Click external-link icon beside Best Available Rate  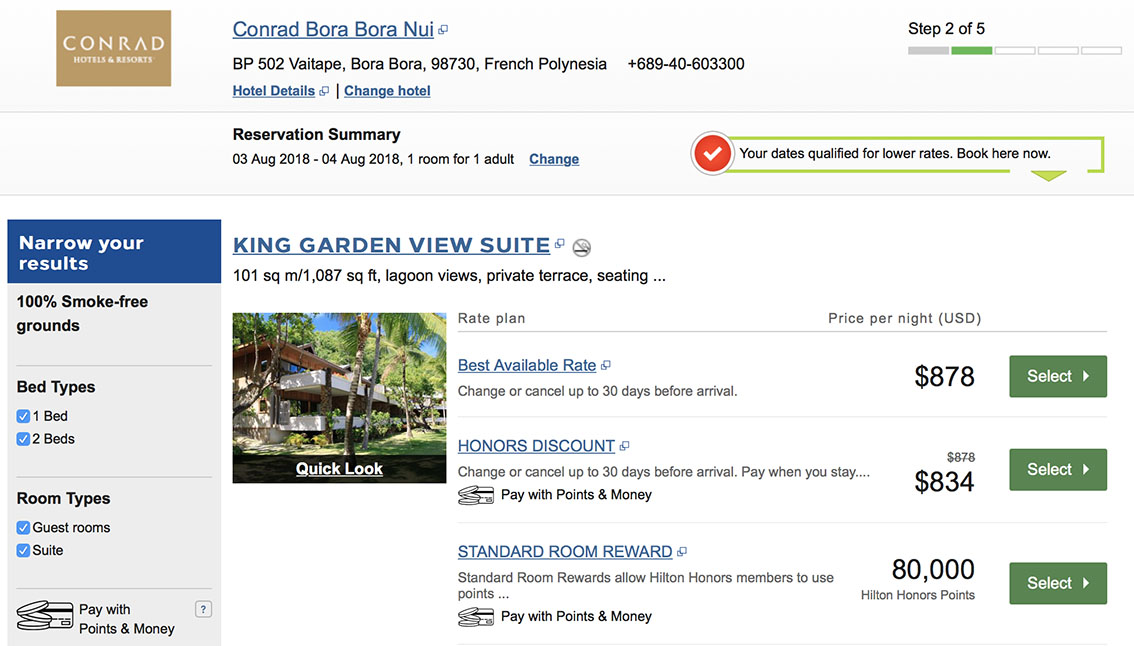[606, 365]
